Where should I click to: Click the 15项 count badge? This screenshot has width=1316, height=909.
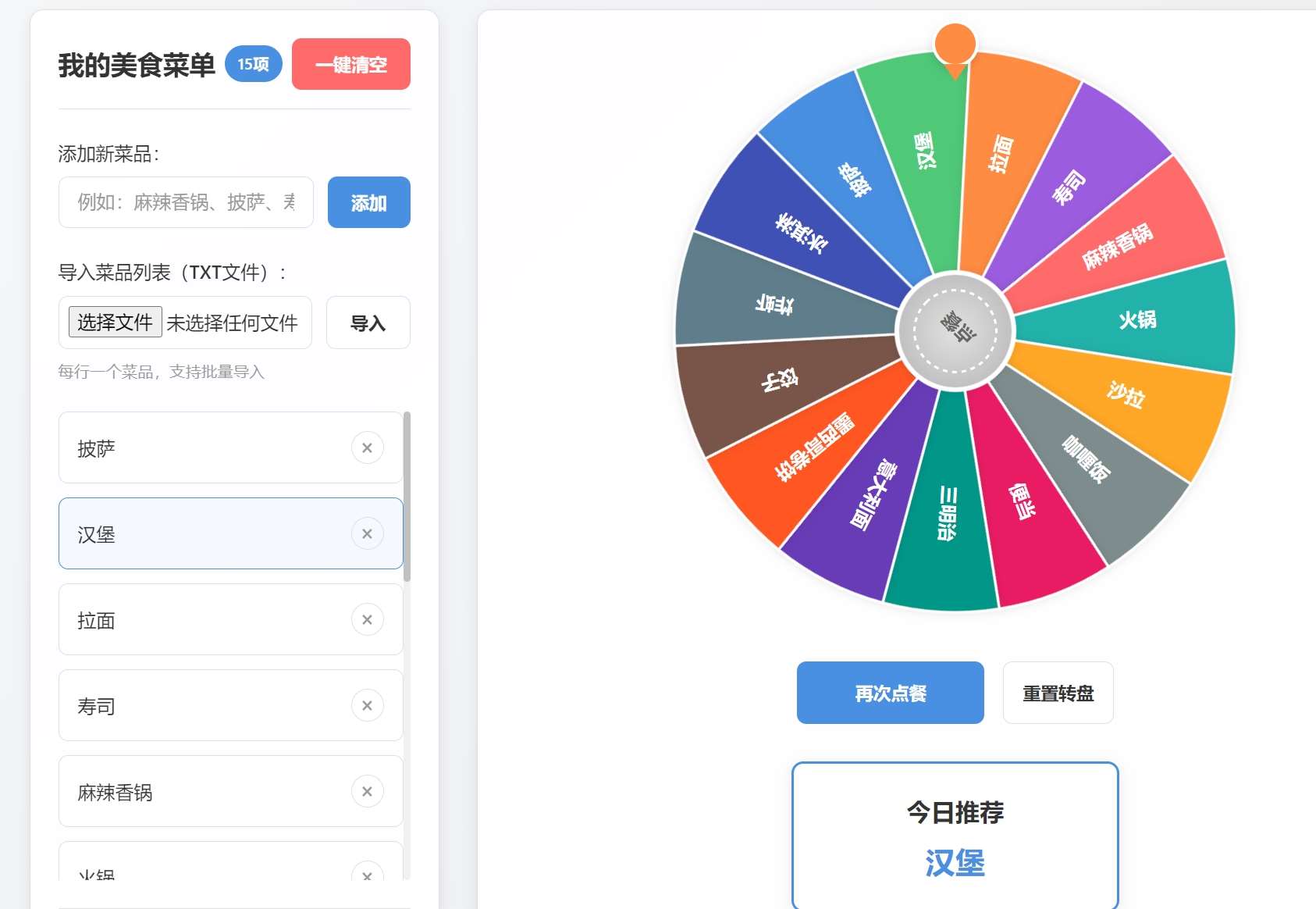[x=251, y=63]
